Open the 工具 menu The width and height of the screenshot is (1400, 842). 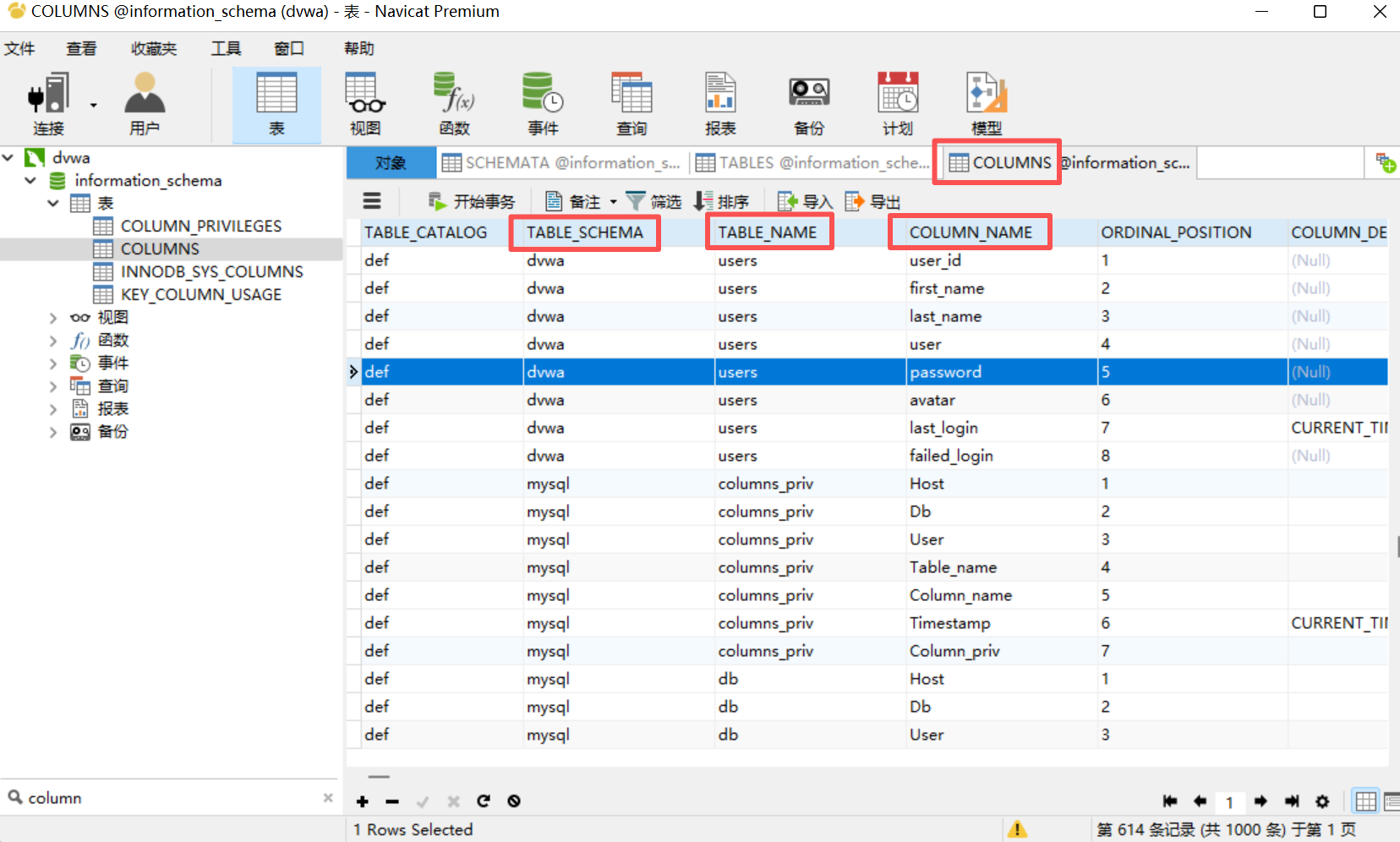[x=225, y=48]
